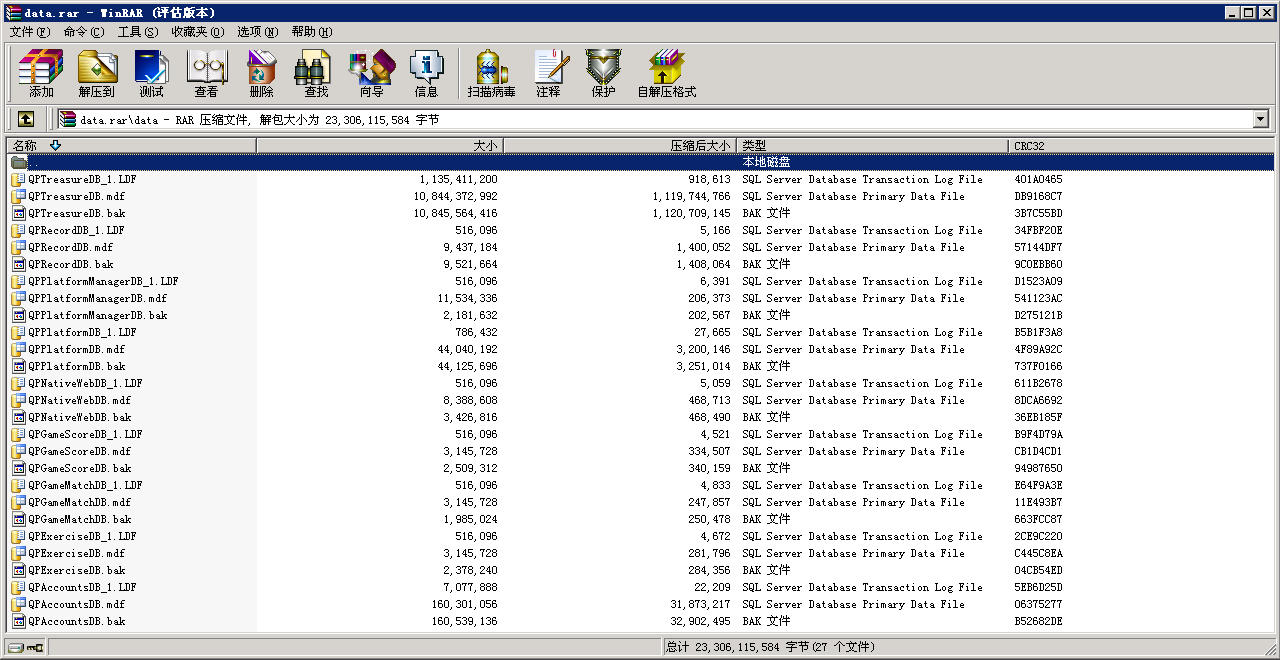Click the 添加 (Add) toolbar icon
Screen dimensions: 1280x660
click(x=41, y=74)
